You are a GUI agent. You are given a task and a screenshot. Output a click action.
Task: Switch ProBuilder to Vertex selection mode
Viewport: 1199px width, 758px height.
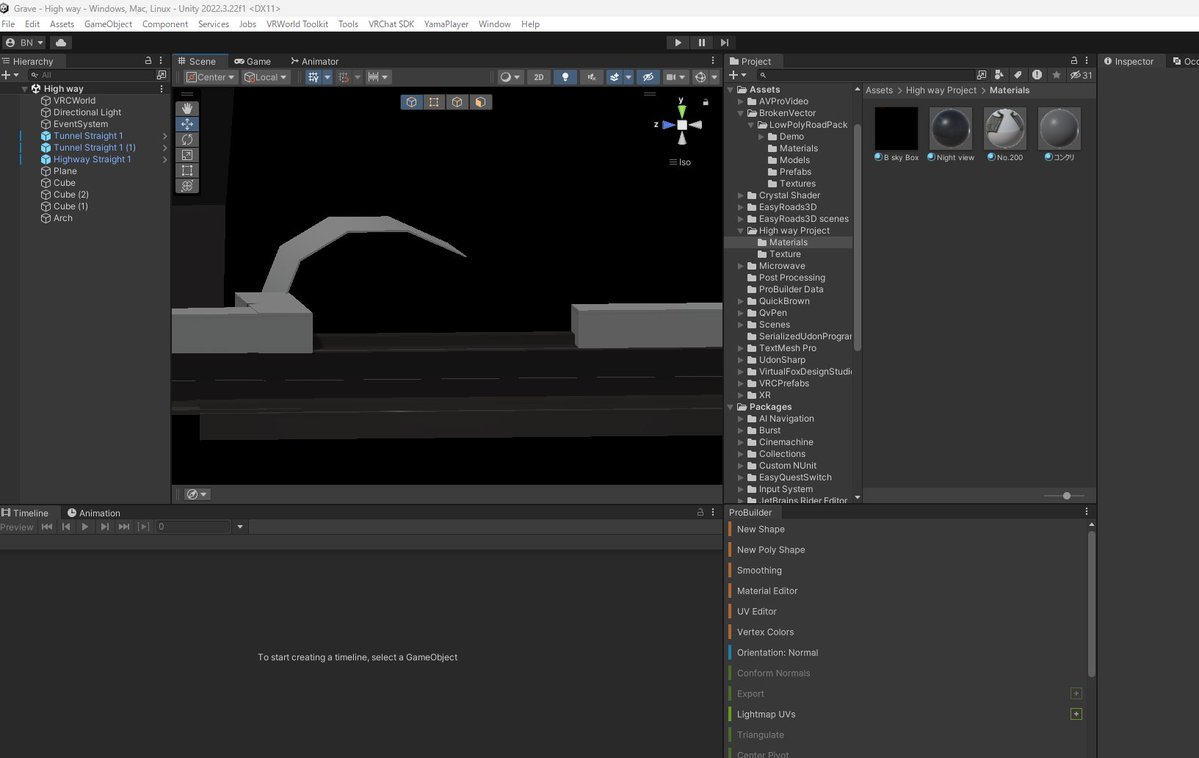[x=434, y=102]
